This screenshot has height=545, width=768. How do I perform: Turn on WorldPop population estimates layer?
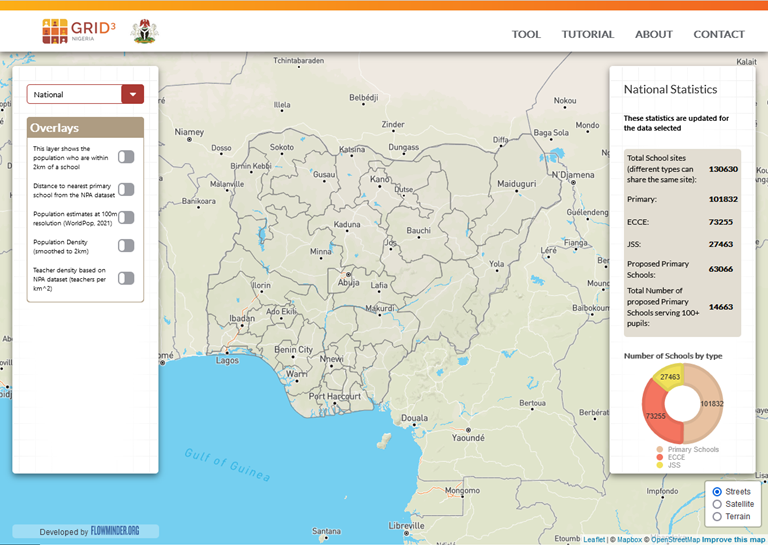pyautogui.click(x=126, y=217)
